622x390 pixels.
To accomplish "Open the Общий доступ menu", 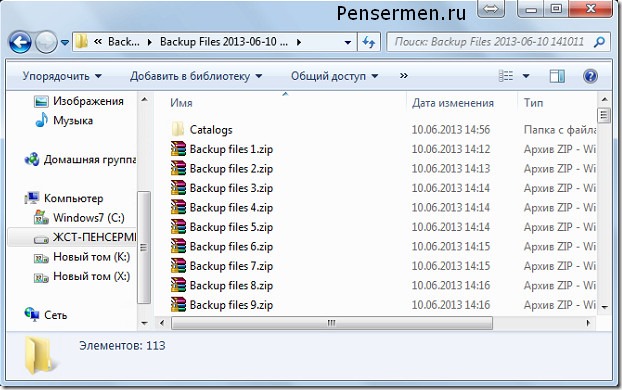I will 334,76.
